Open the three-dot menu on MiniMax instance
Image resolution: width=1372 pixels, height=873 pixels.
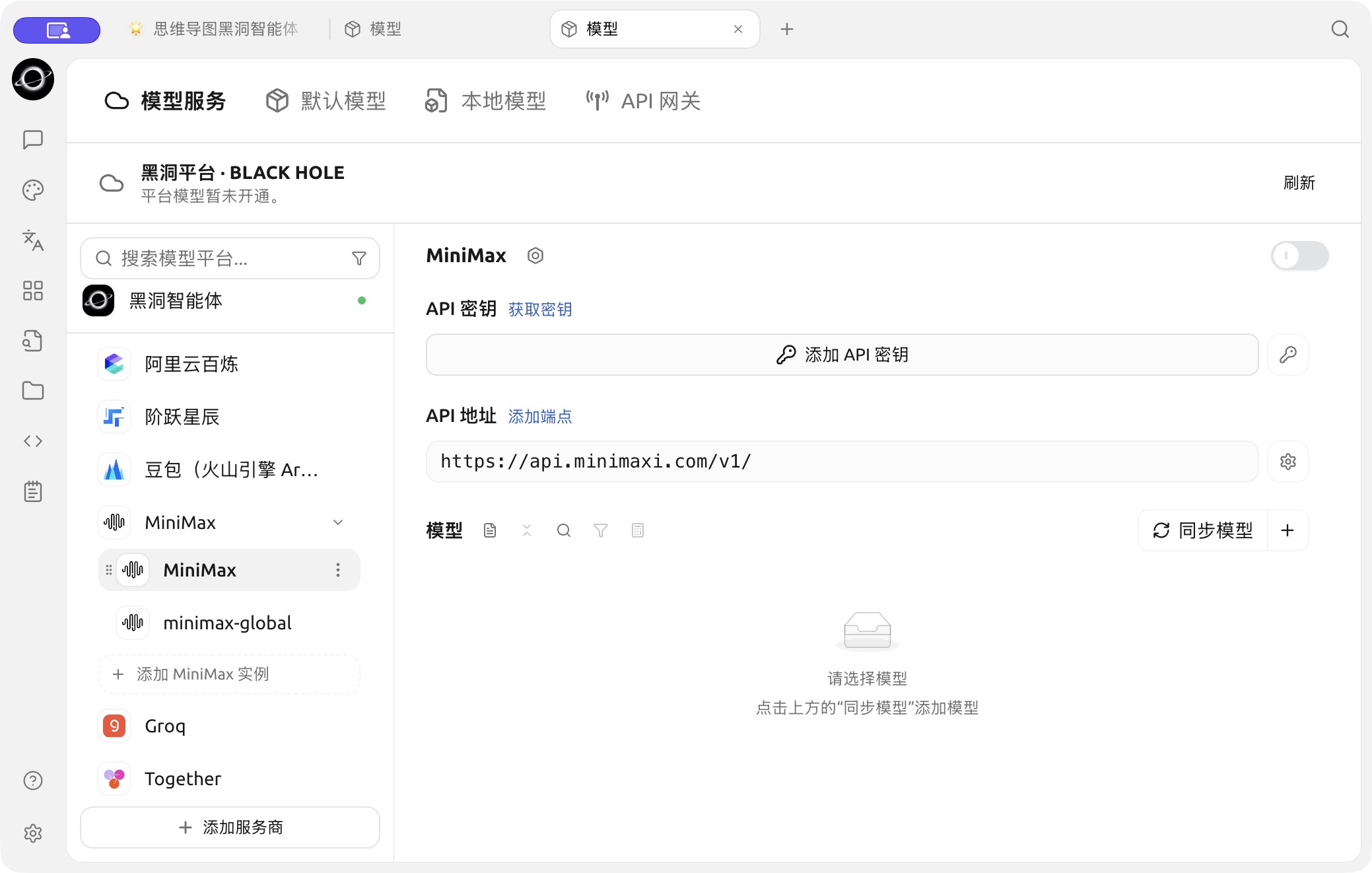point(338,570)
